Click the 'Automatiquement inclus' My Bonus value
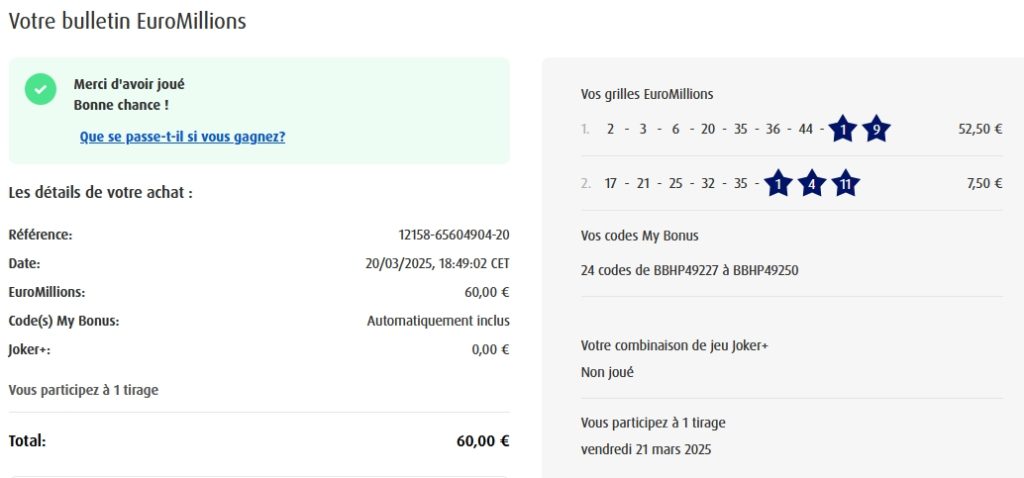Image resolution: width=1024 pixels, height=478 pixels. 438,321
